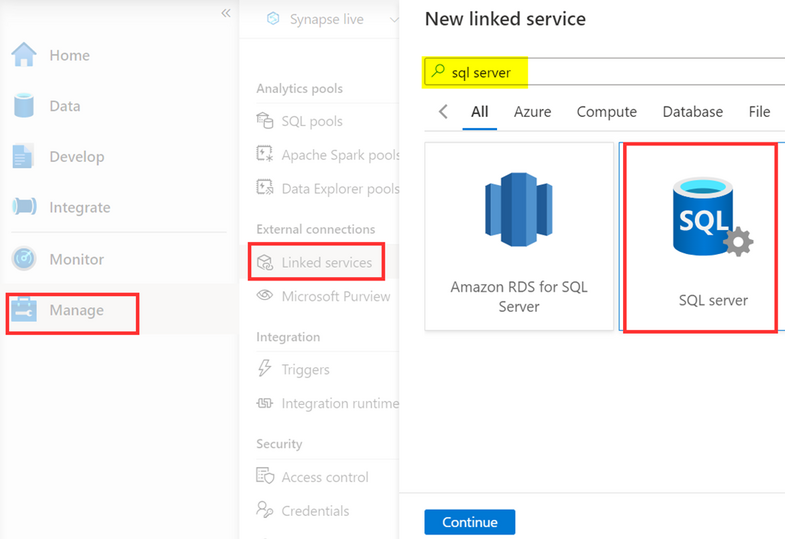
Task: Switch to the Database tab
Action: [692, 112]
